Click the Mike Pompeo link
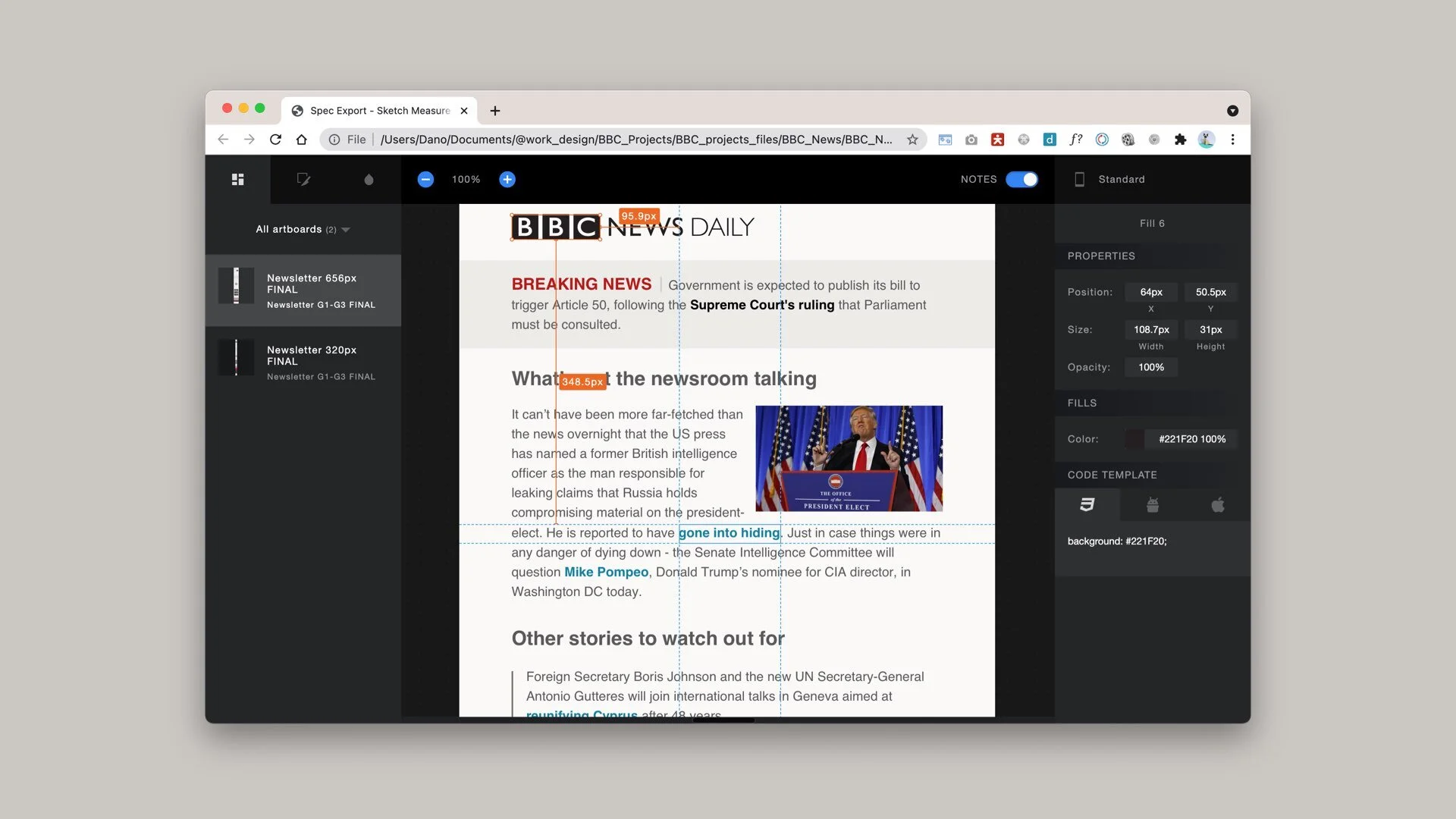1456x819 pixels. click(606, 573)
